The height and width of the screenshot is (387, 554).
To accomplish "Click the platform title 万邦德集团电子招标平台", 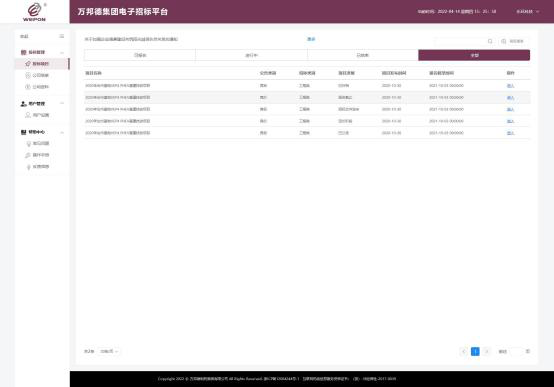I will pos(123,12).
